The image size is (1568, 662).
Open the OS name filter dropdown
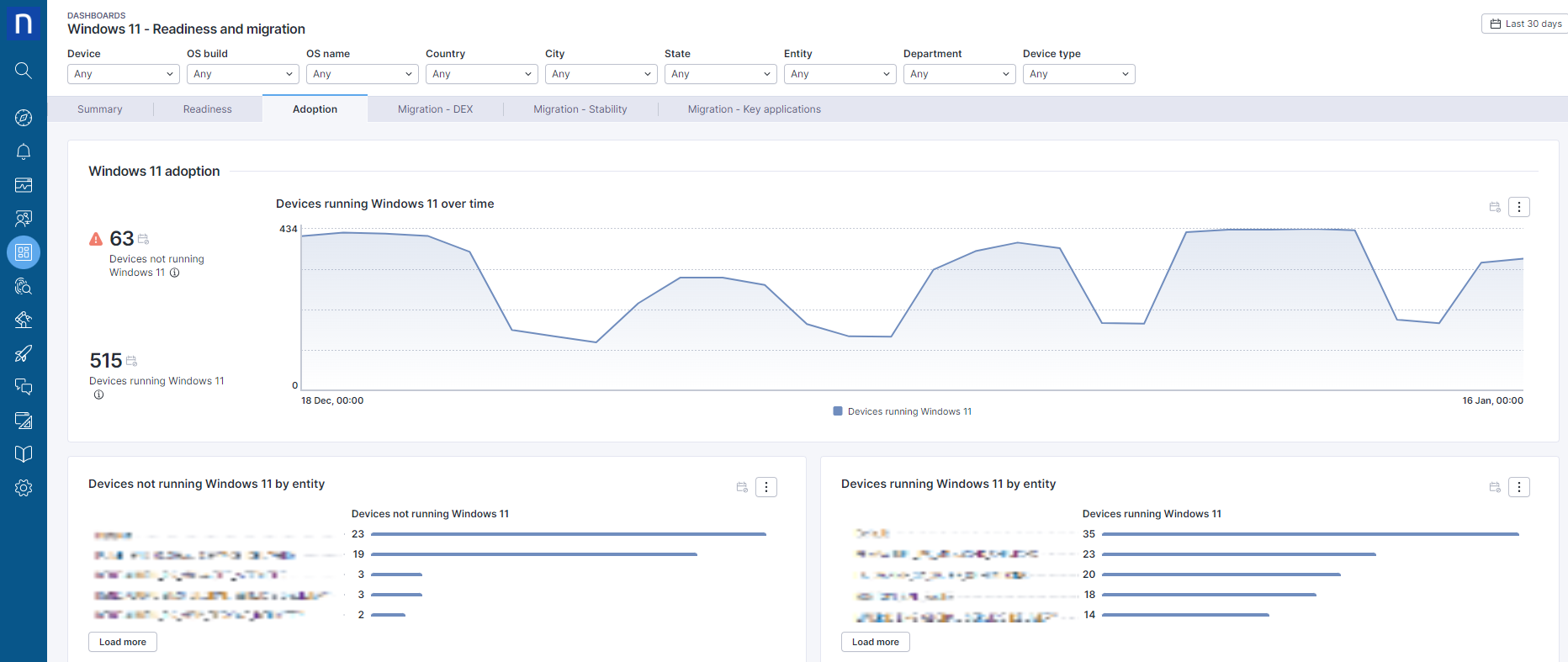(363, 74)
